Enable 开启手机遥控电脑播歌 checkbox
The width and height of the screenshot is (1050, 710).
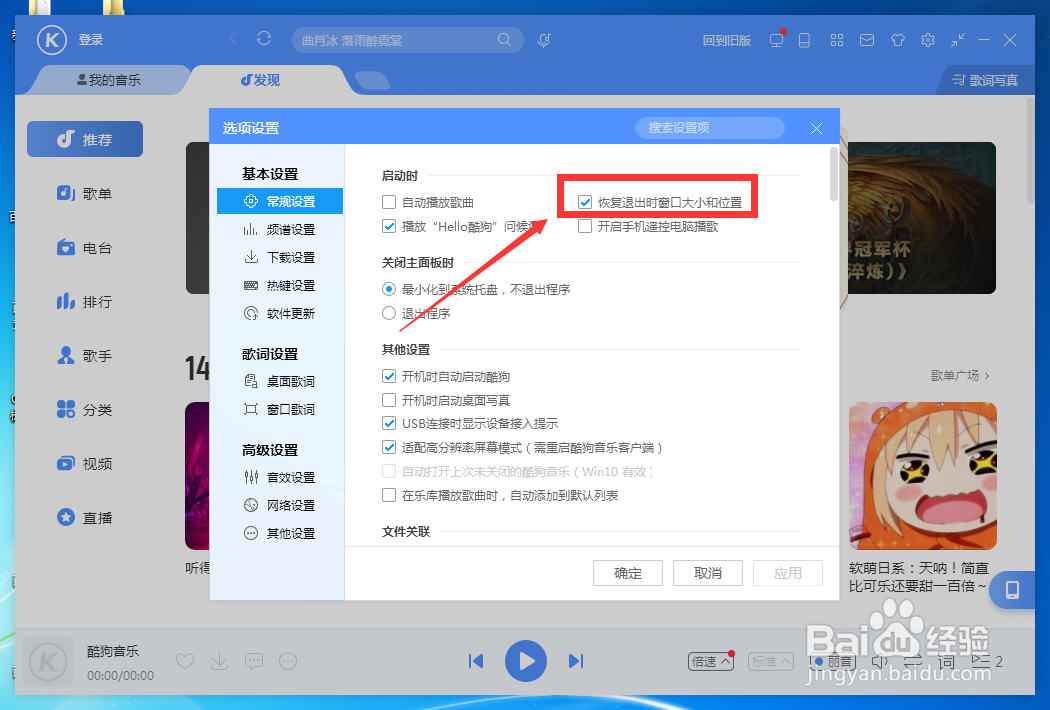(x=585, y=226)
